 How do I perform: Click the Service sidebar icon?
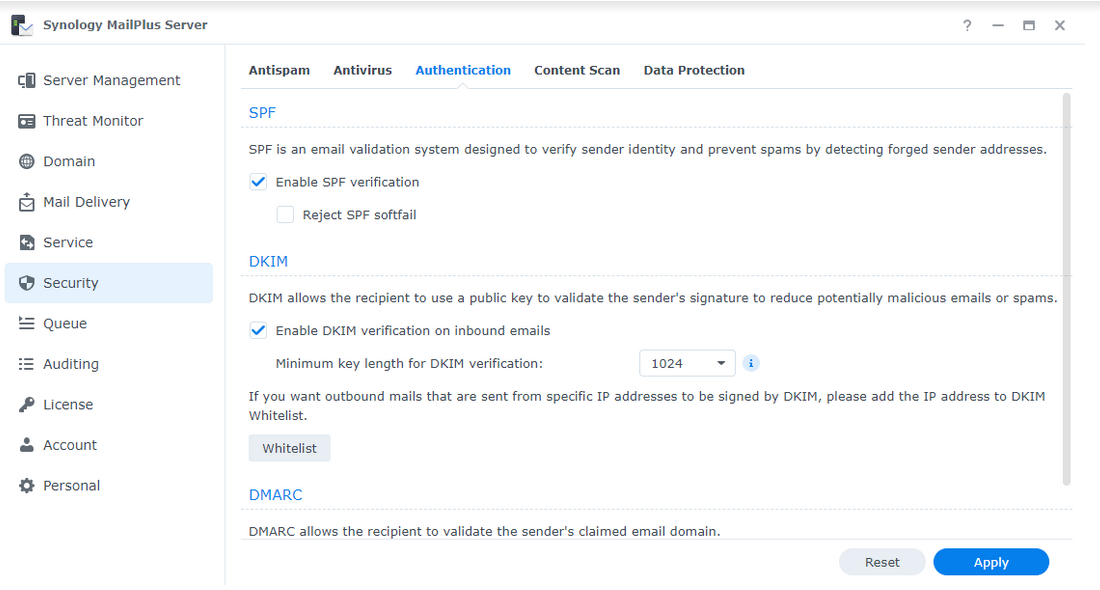coord(27,243)
